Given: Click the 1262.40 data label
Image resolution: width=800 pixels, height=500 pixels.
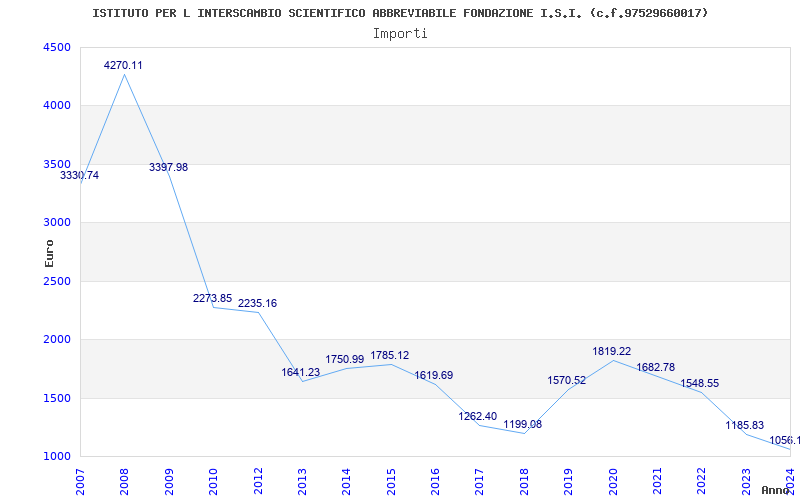Looking at the screenshot, I should (478, 416).
